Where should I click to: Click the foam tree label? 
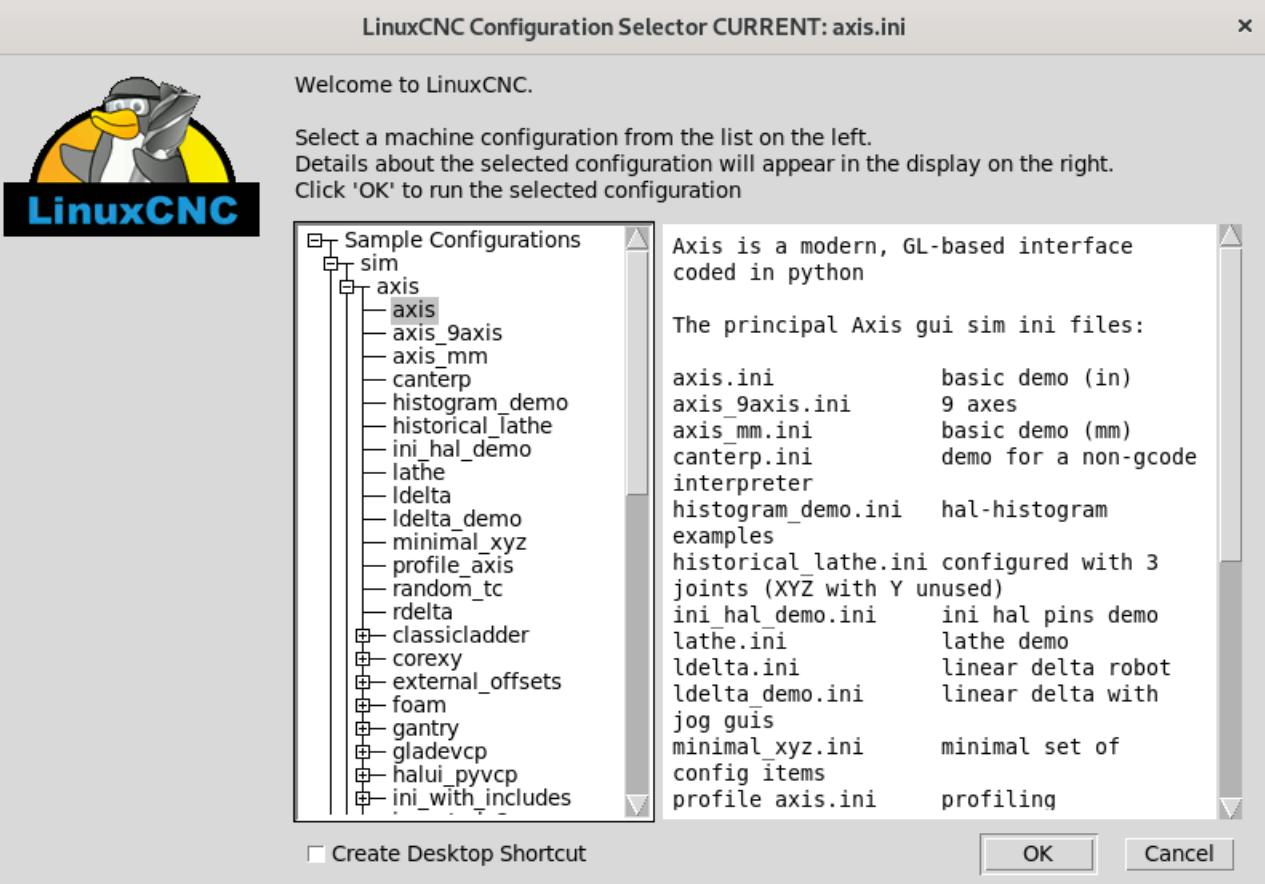pos(419,705)
